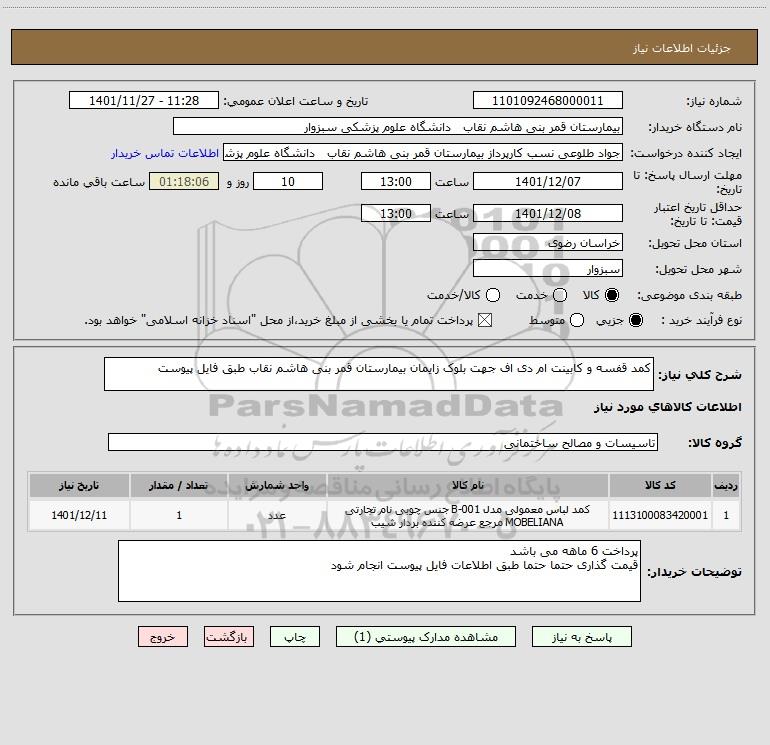Viewport: 770px width, 745px height.
Task: Click the تاریخ نیاز column header
Action: click(79, 485)
